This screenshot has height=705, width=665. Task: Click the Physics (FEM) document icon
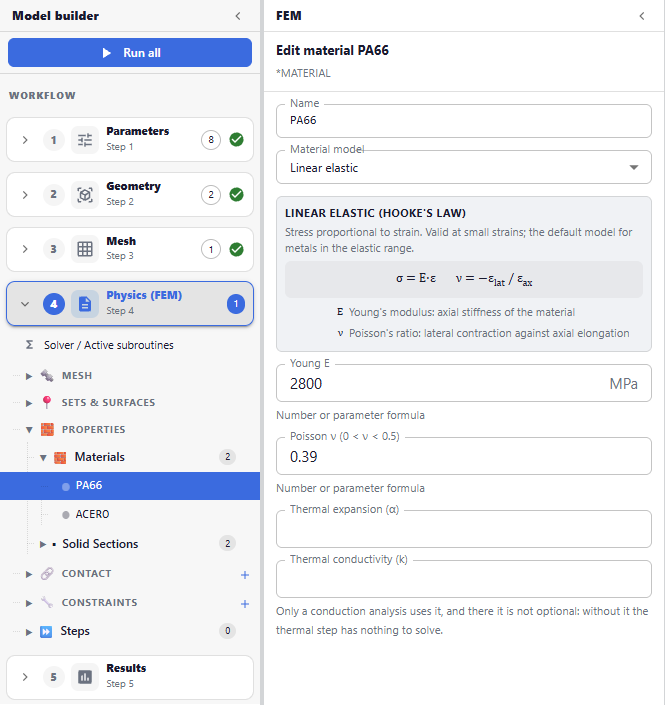[85, 304]
